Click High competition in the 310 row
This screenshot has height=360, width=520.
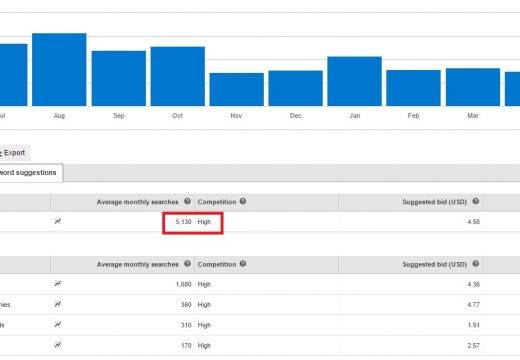pos(204,325)
